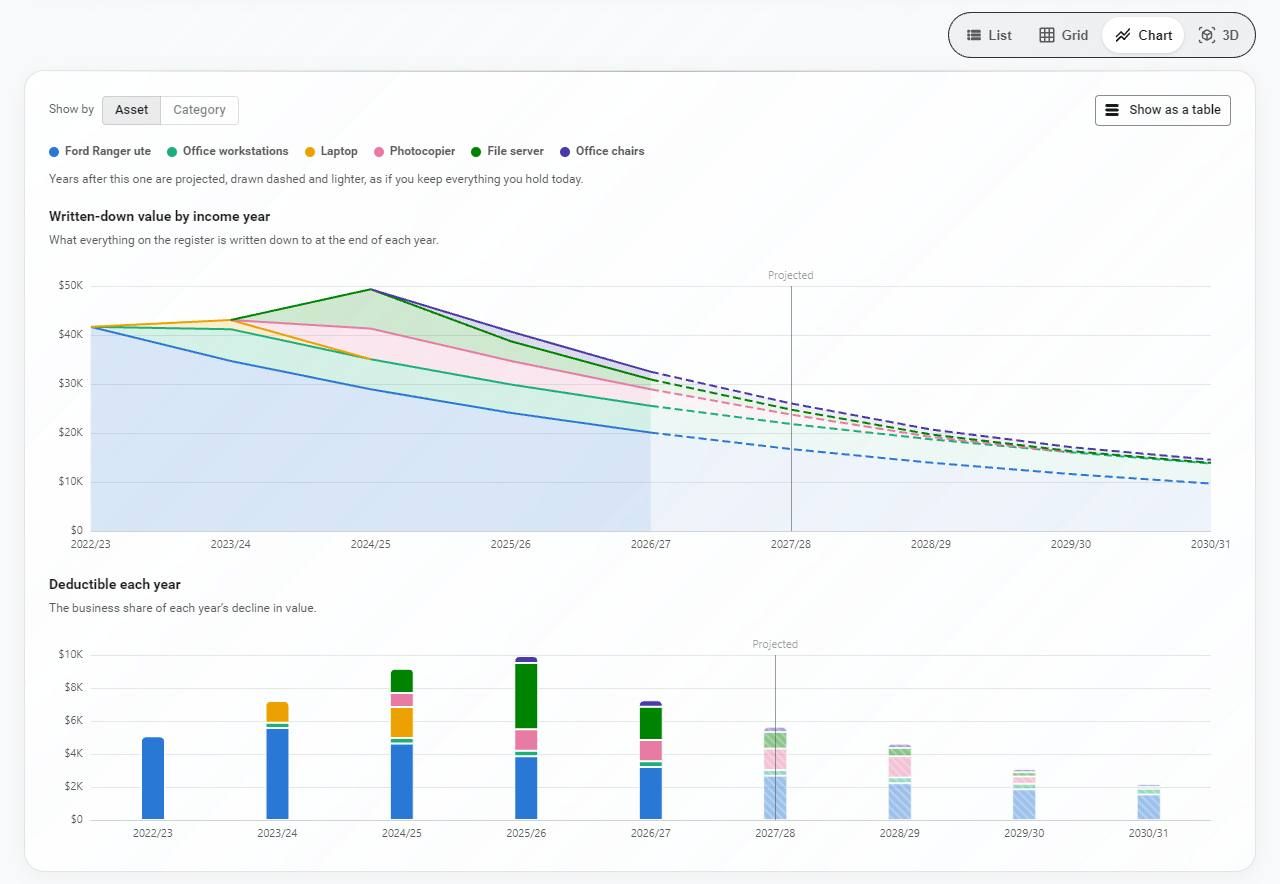Click the green File server legend dot
Screen dimensions: 1280x884
click(x=477, y=152)
